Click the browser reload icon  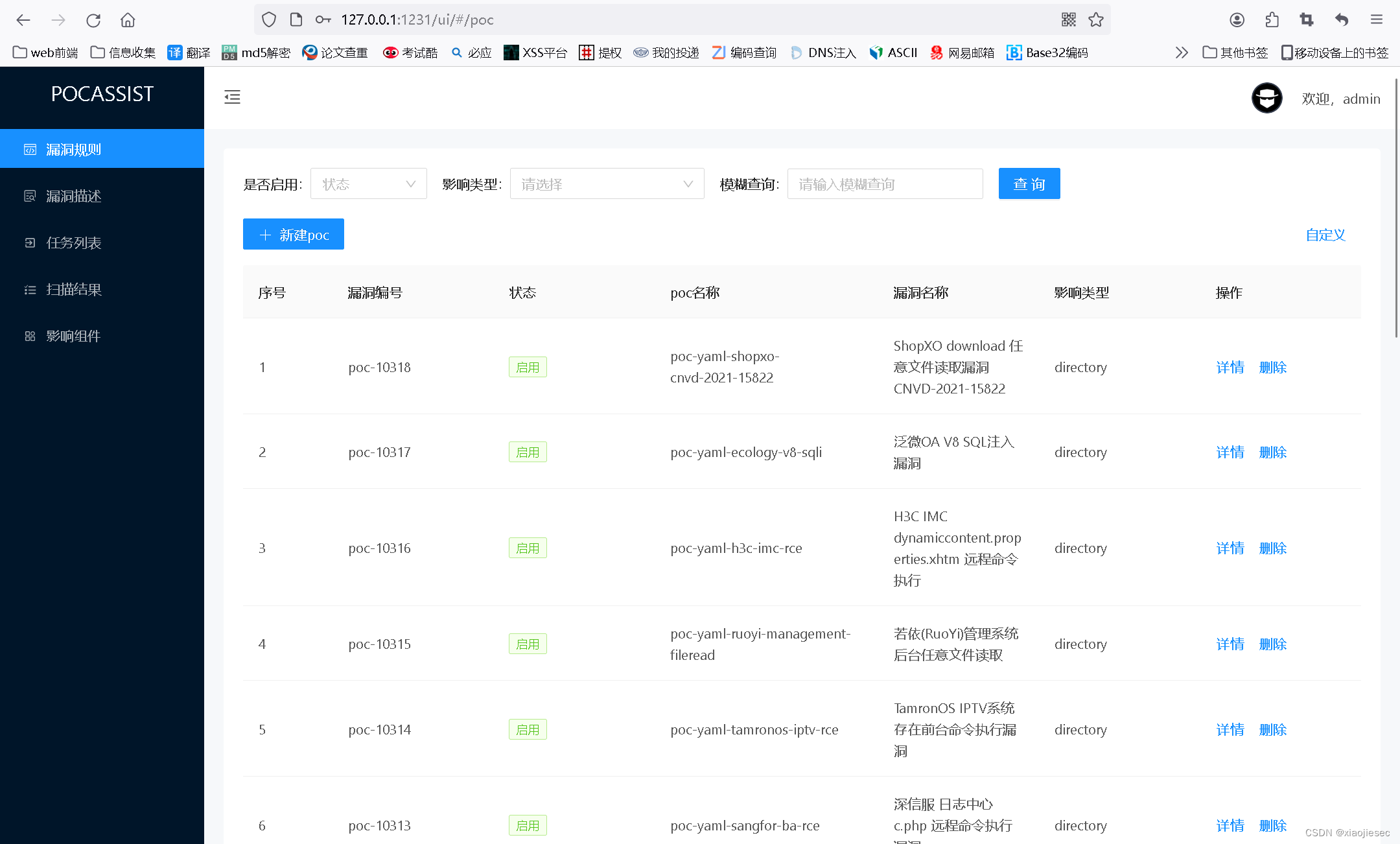93,20
